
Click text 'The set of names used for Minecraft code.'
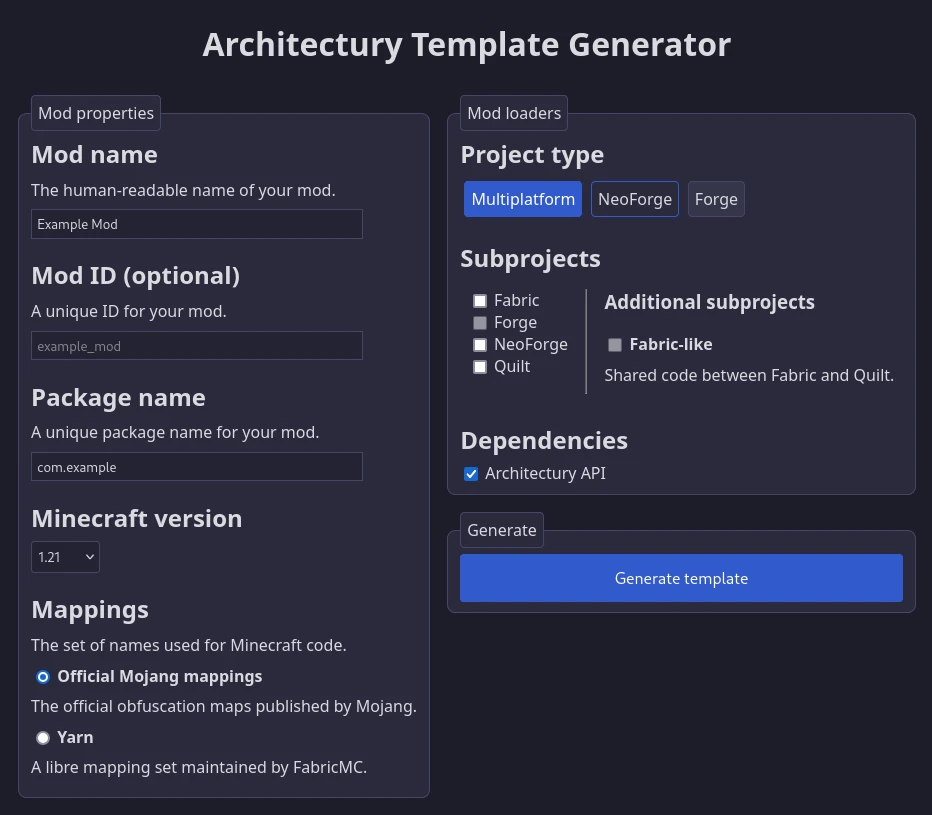click(188, 646)
